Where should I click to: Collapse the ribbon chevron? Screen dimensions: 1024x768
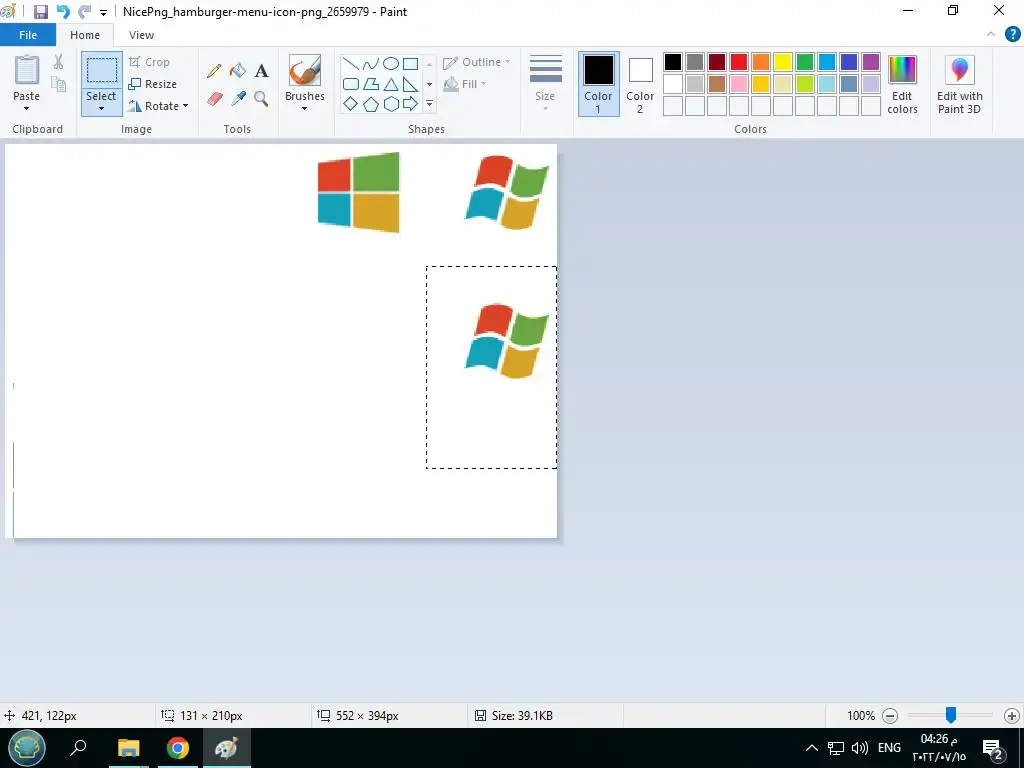991,35
